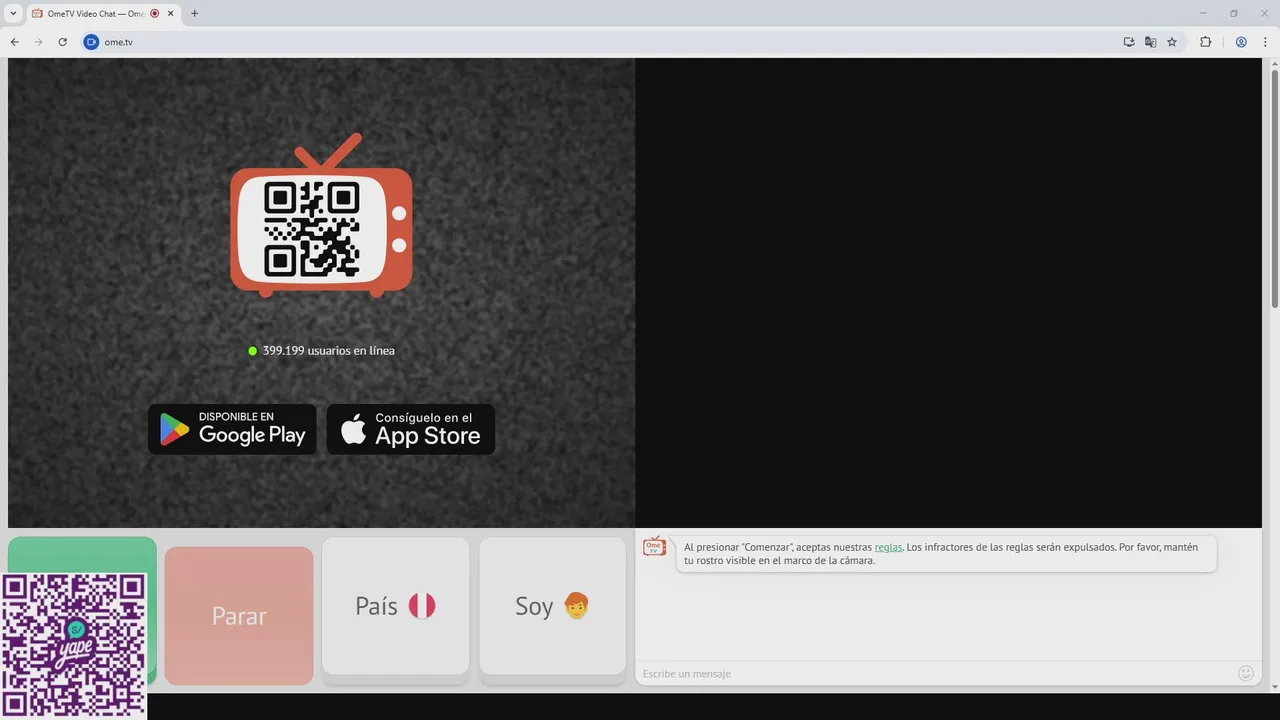Click the OmeTV avatar in chat message
This screenshot has height=720, width=1280.
pyautogui.click(x=654, y=547)
